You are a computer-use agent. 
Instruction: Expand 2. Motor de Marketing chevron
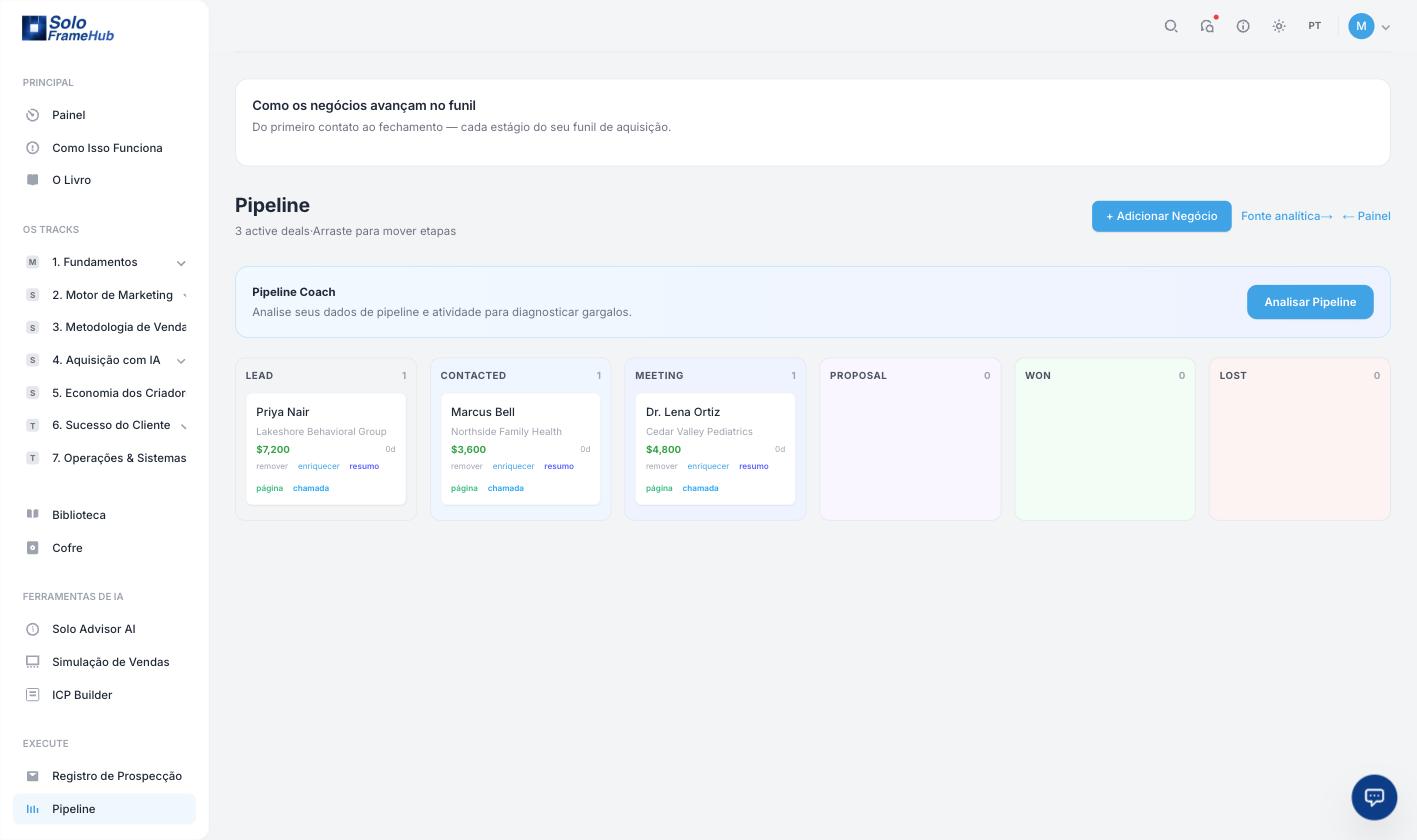click(184, 295)
